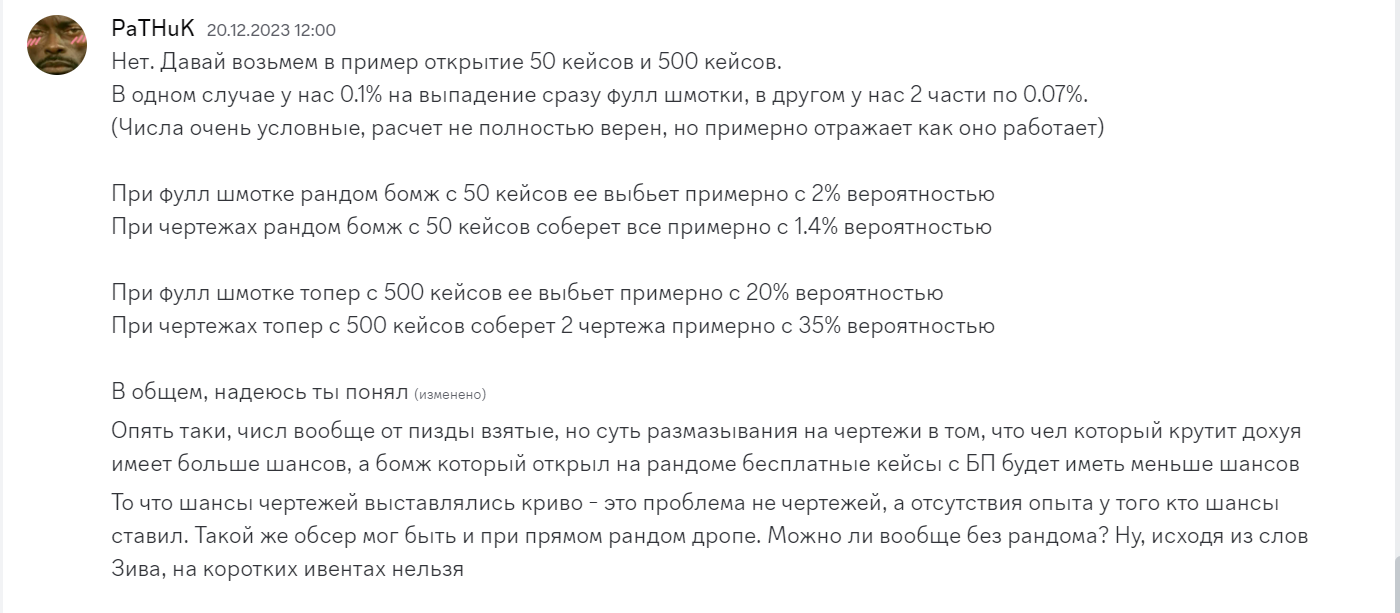Click the line starting "имеет больше шансов"

pos(705,464)
